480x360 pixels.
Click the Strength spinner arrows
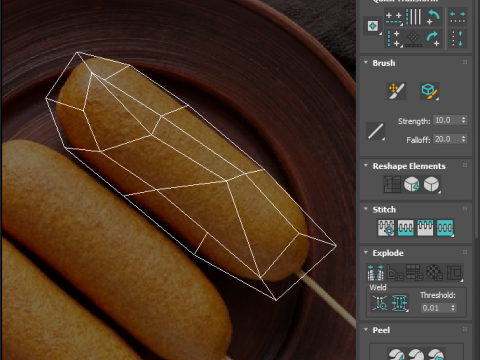coord(463,120)
